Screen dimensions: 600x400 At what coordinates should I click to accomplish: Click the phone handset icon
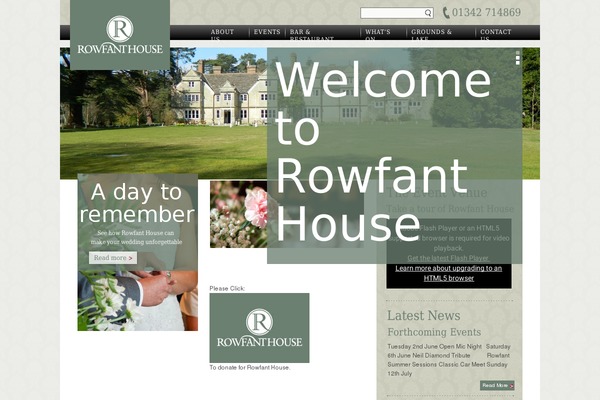point(446,13)
